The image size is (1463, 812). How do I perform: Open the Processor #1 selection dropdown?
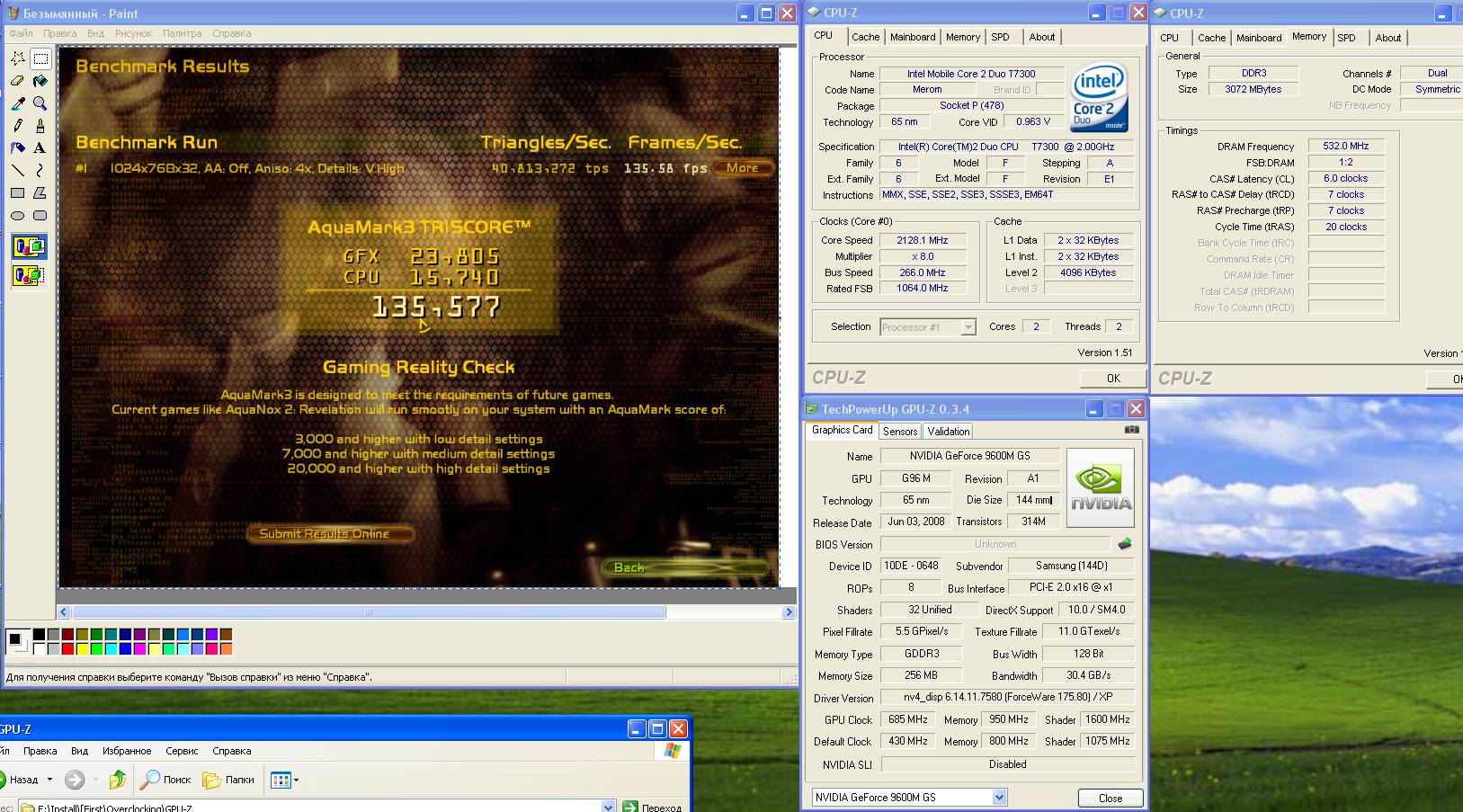[968, 327]
